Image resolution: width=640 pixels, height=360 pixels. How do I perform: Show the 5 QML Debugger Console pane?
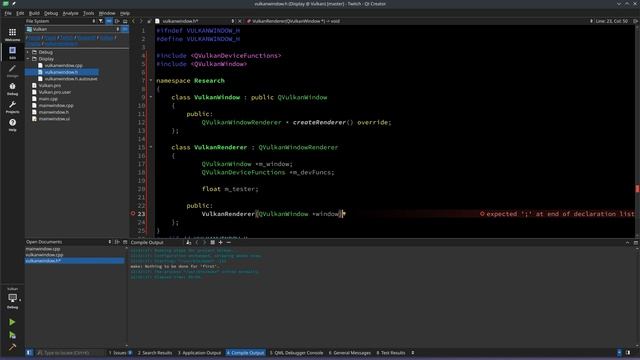pyautogui.click(x=296, y=353)
